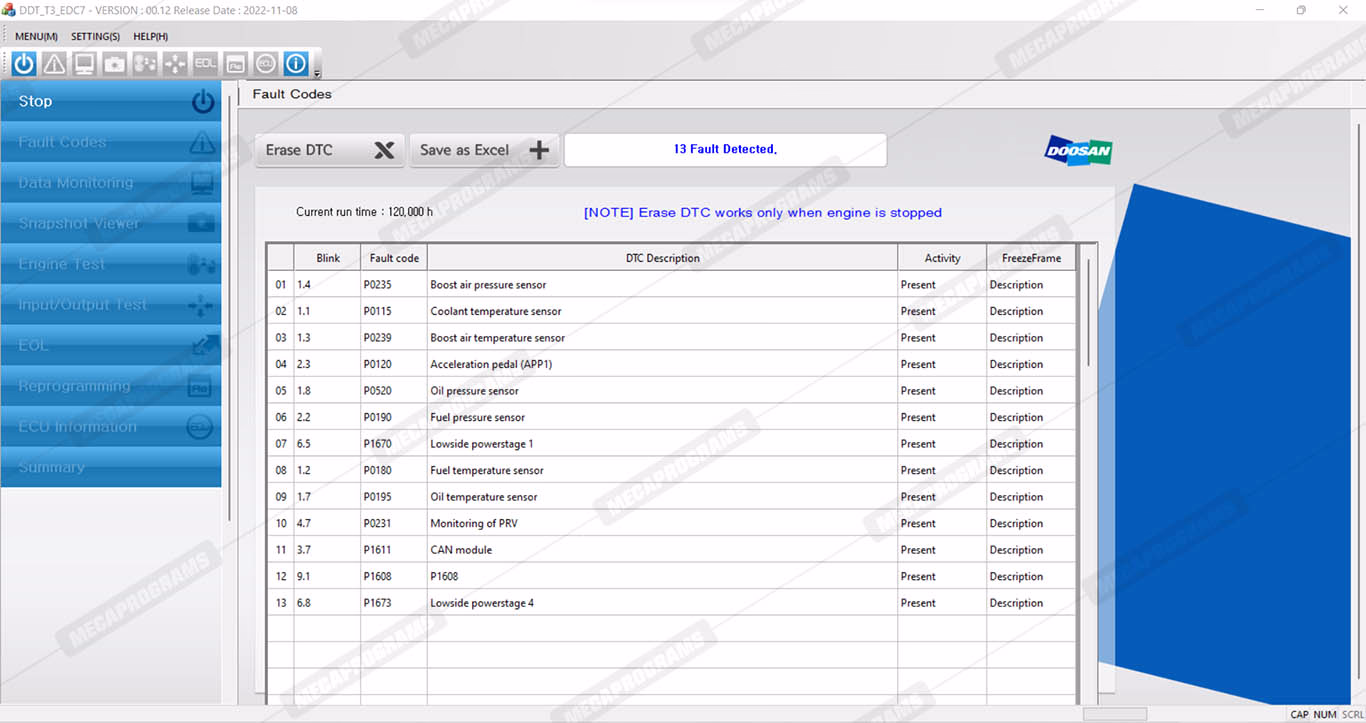This screenshot has height=723, width=1366.
Task: Open FreezeFrame Description for P0235
Action: pos(1016,285)
